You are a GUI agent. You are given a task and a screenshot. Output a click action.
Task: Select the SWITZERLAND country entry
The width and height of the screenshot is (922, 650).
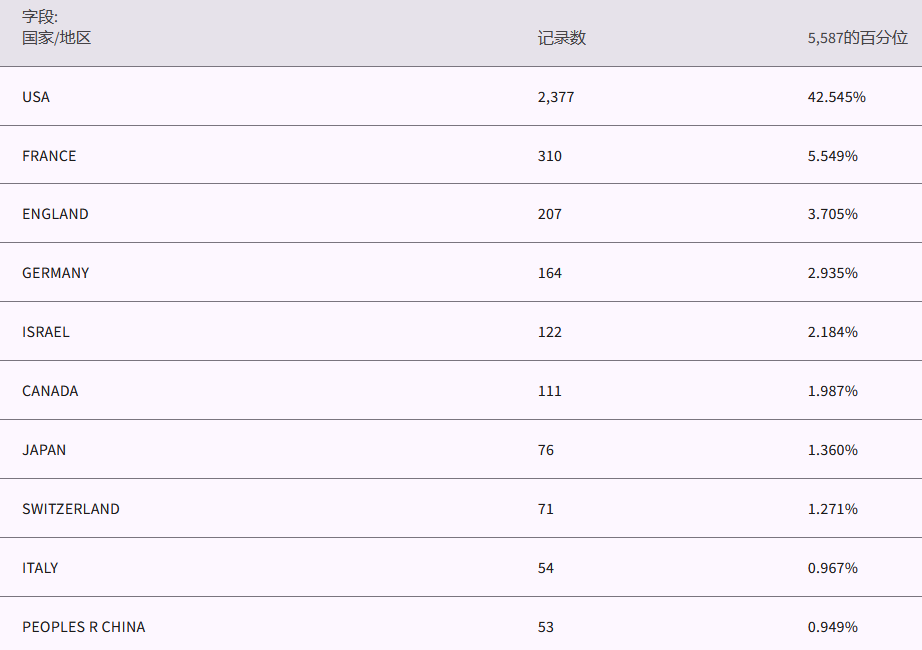(x=71, y=509)
